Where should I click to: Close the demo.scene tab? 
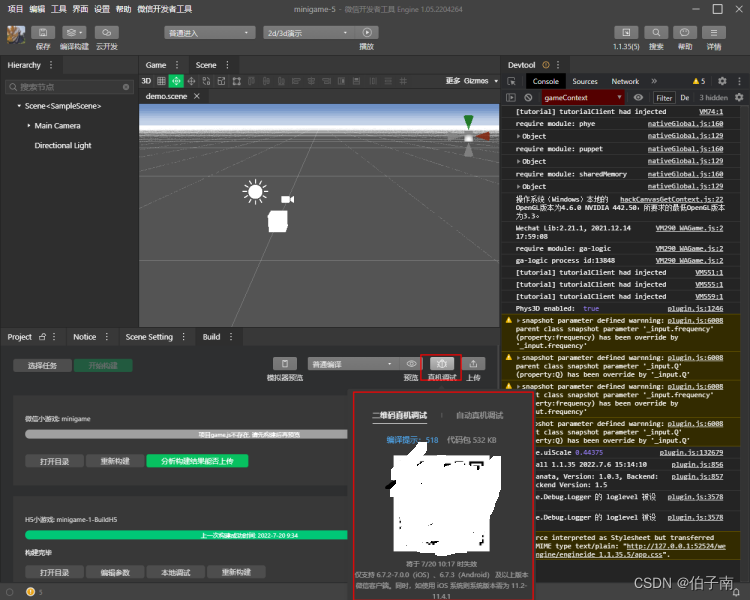(197, 96)
